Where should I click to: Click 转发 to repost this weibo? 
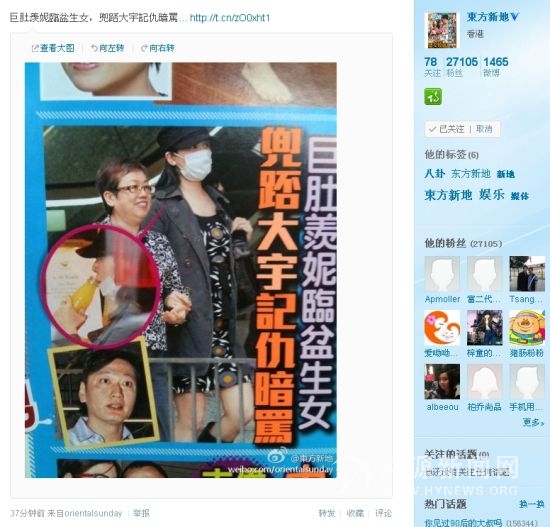327,513
